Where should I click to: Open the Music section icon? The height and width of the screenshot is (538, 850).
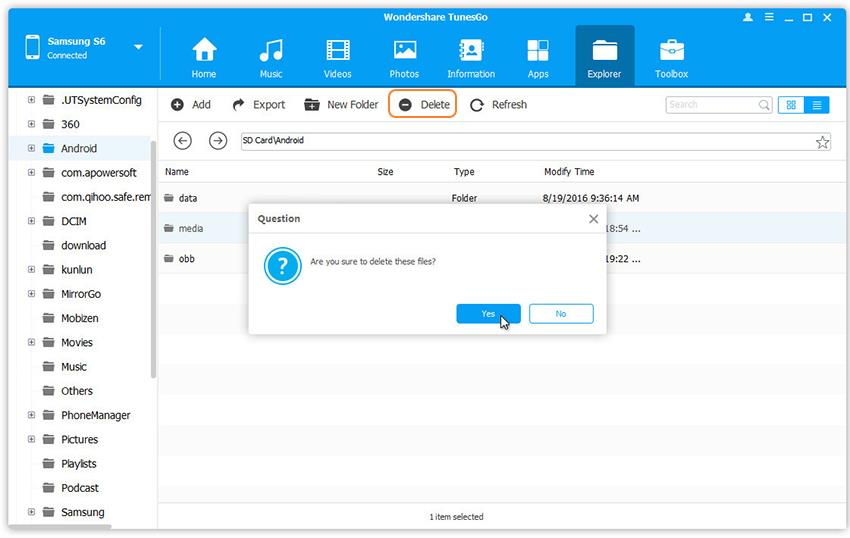pos(270,56)
